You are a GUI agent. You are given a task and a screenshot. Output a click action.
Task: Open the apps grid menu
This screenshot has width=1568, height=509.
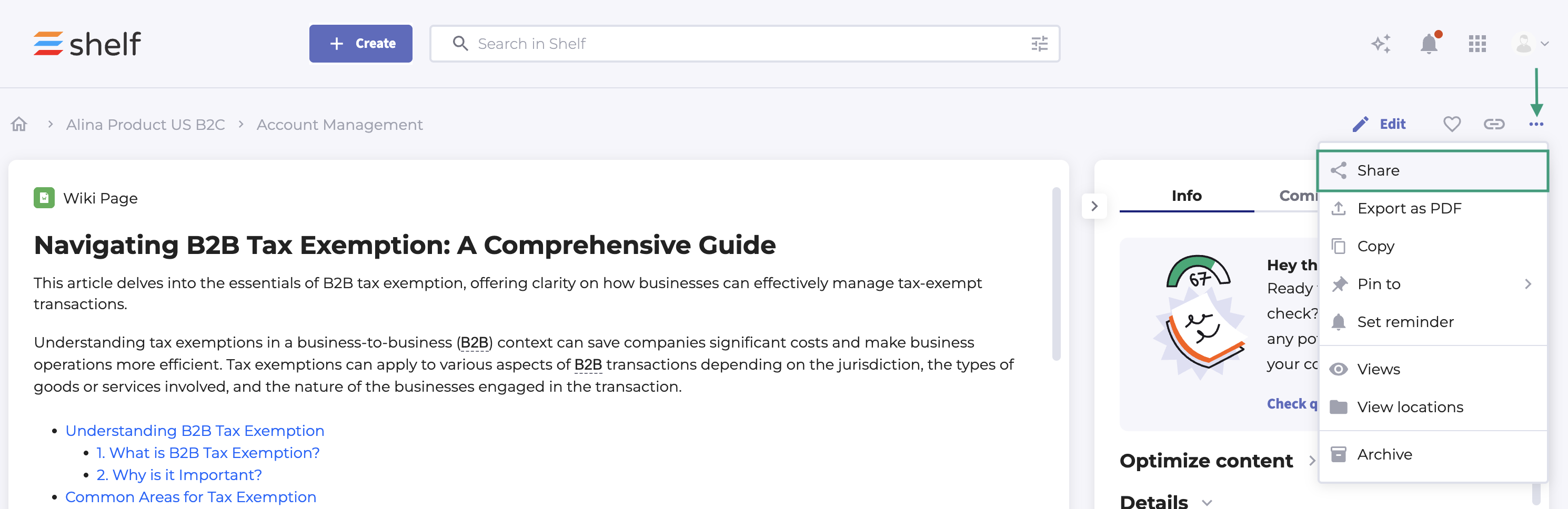click(x=1476, y=44)
